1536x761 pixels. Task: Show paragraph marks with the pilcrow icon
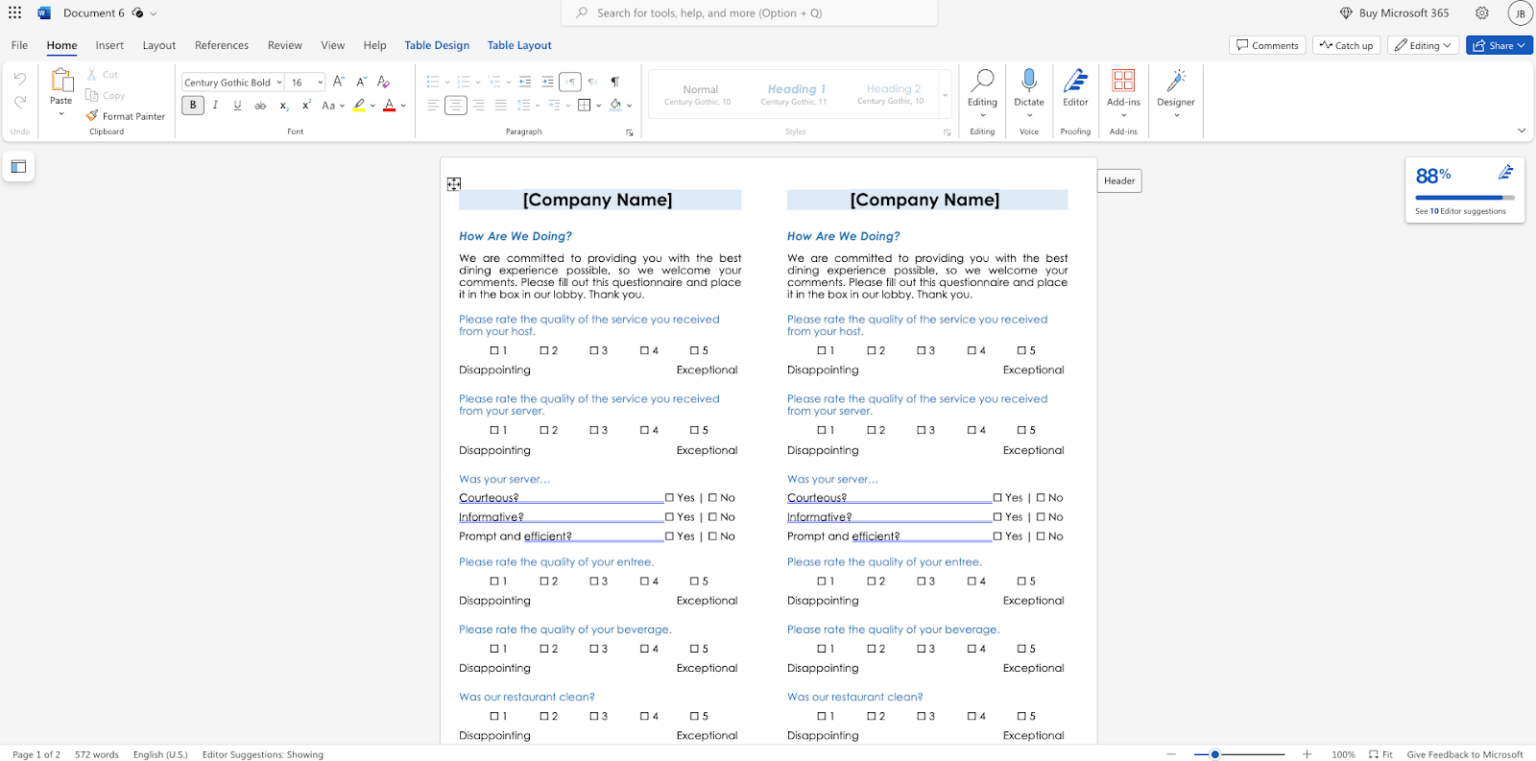pyautogui.click(x=614, y=82)
